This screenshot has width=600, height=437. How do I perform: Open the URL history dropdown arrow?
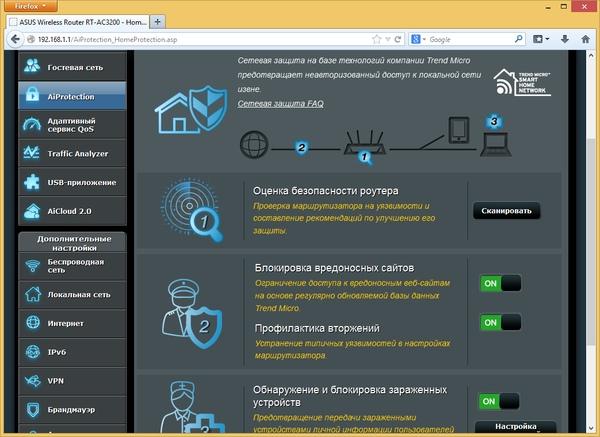pos(388,39)
